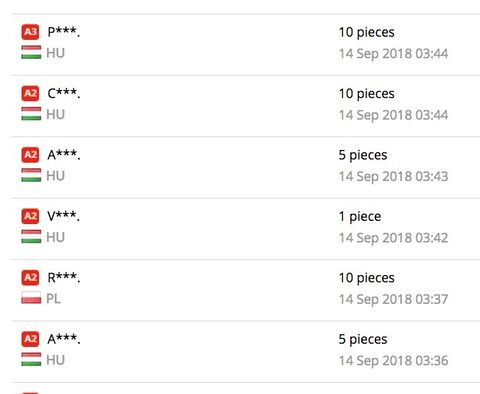480x394 pixels.
Task: Click timestamp 14 Sep 2018 03:36
Action: point(393,360)
